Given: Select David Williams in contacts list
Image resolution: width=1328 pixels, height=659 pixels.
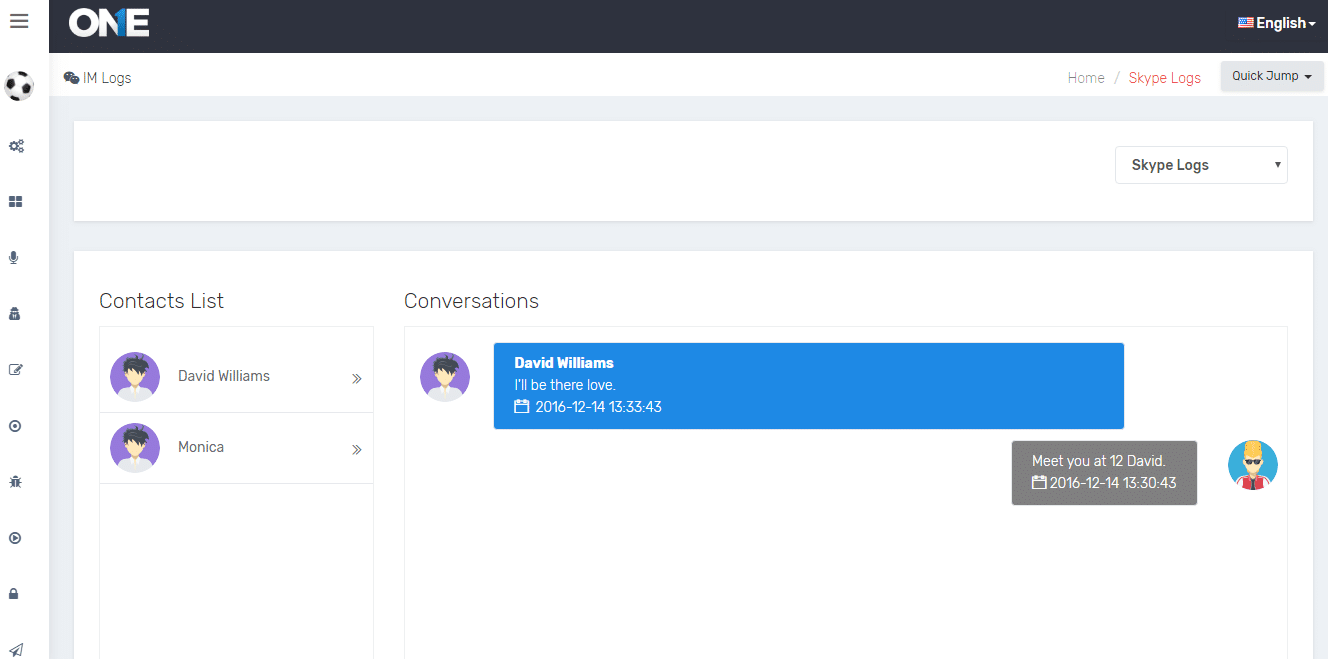Looking at the screenshot, I should 224,376.
